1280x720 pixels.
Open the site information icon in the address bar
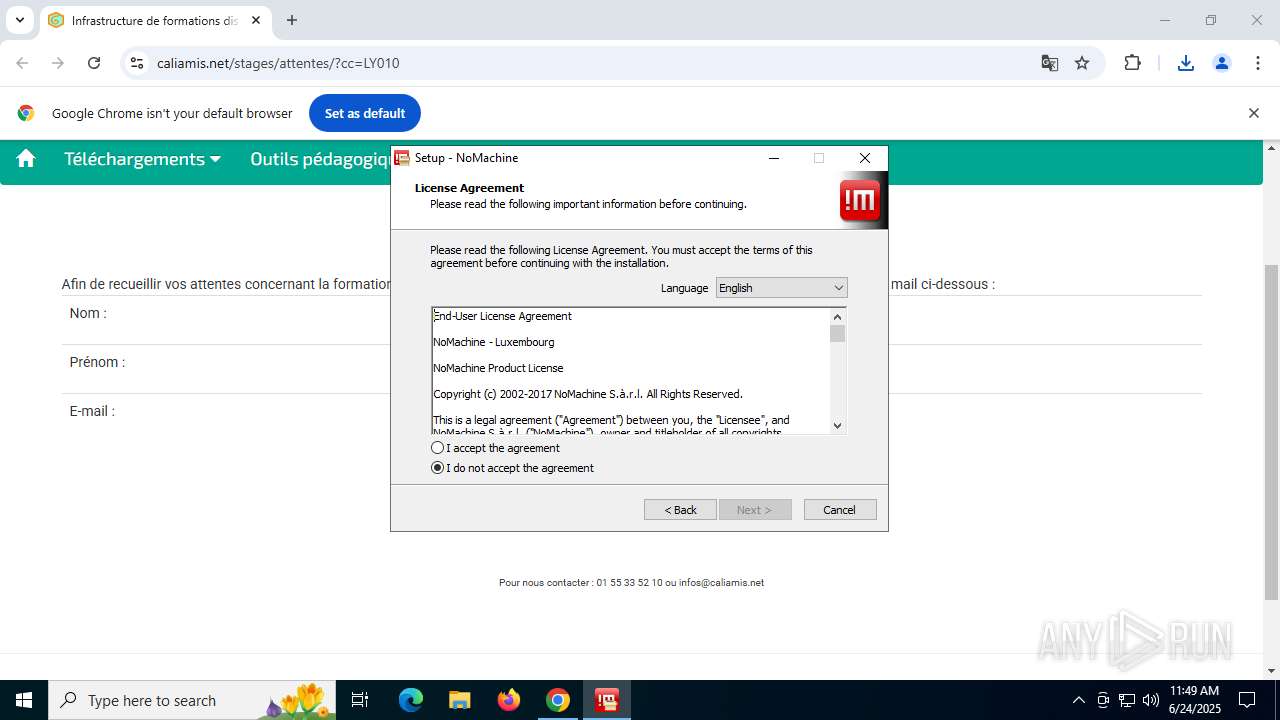click(137, 63)
